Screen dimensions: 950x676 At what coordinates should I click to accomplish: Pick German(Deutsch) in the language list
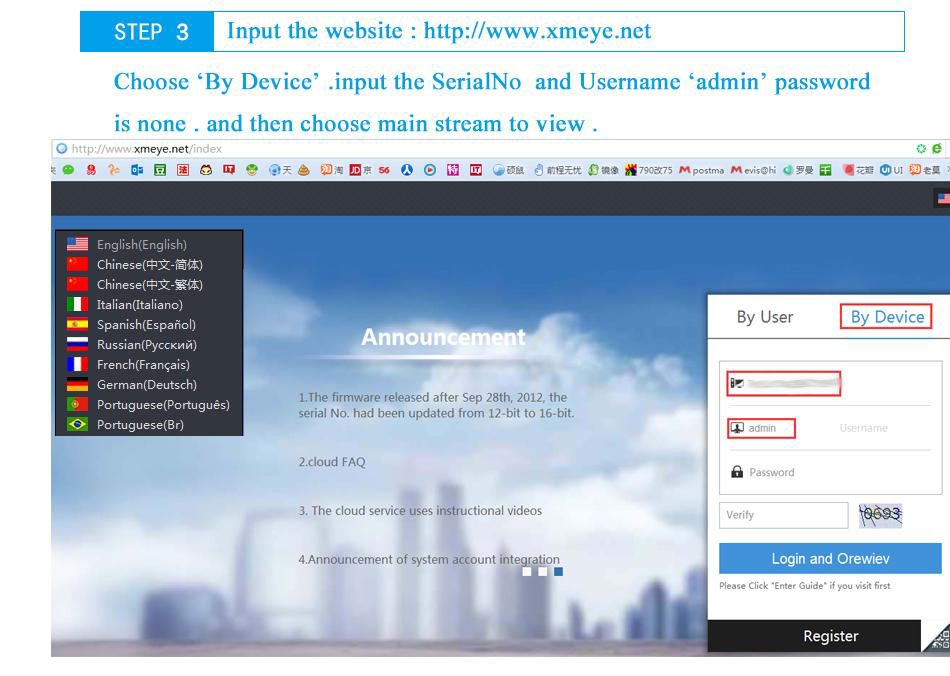point(147,385)
